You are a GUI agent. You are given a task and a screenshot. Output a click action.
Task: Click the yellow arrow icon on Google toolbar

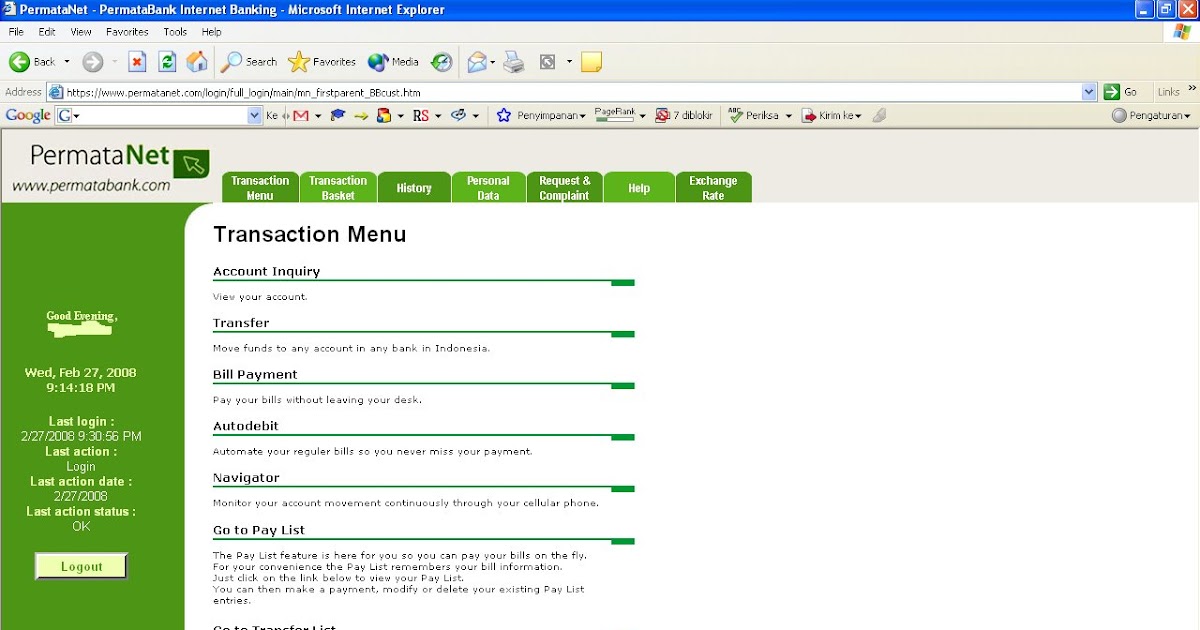click(x=362, y=116)
